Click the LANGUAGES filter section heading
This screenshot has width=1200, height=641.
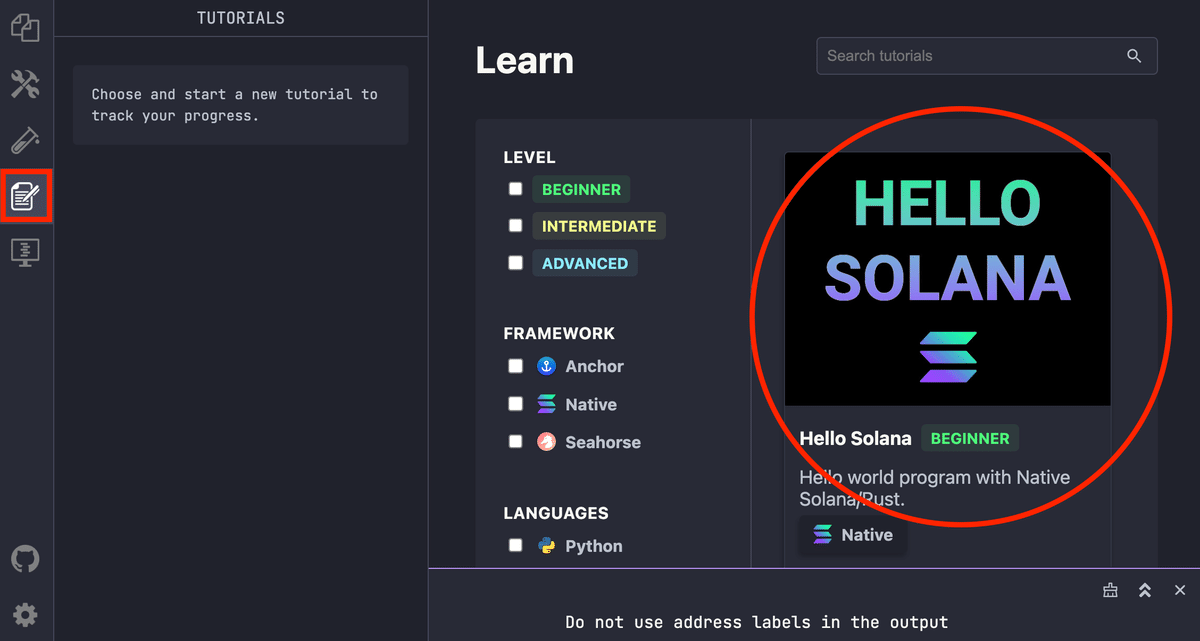(x=556, y=513)
